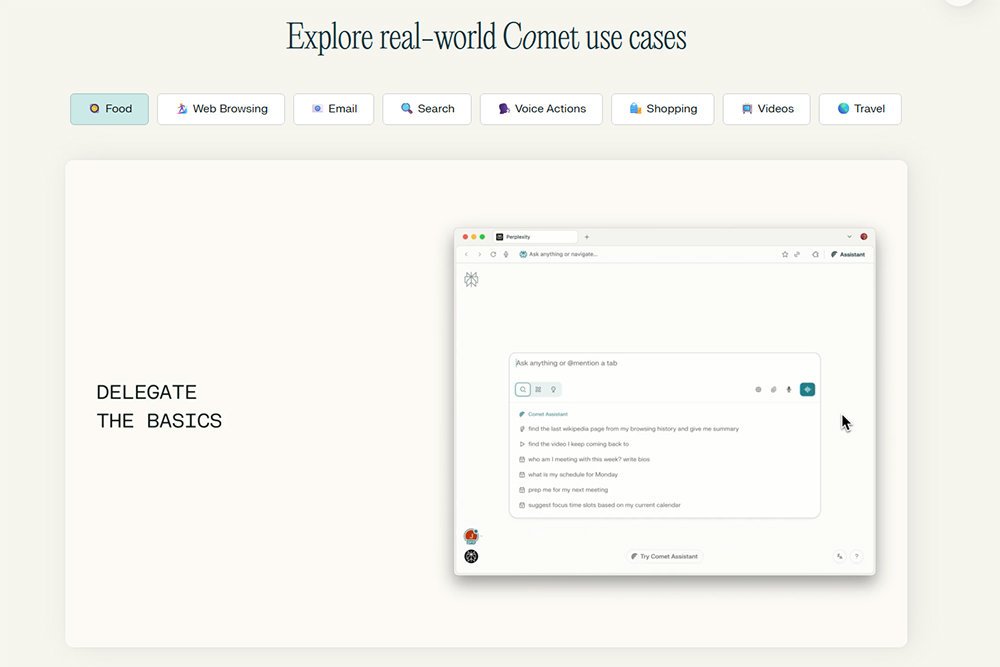Click the Assistant button in browser toolbar

pyautogui.click(x=848, y=254)
